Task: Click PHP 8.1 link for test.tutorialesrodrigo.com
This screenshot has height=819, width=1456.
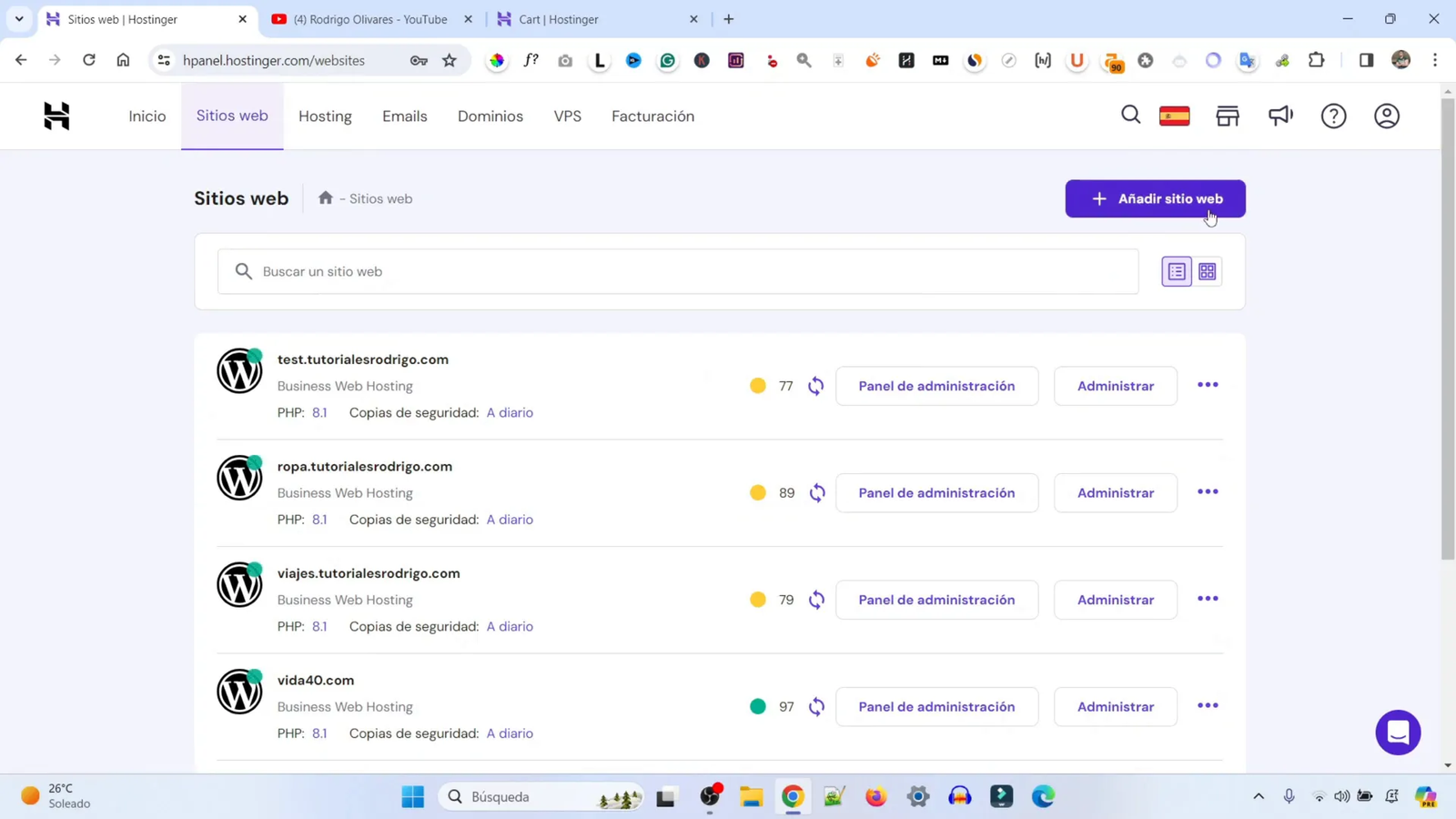Action: pos(319,412)
